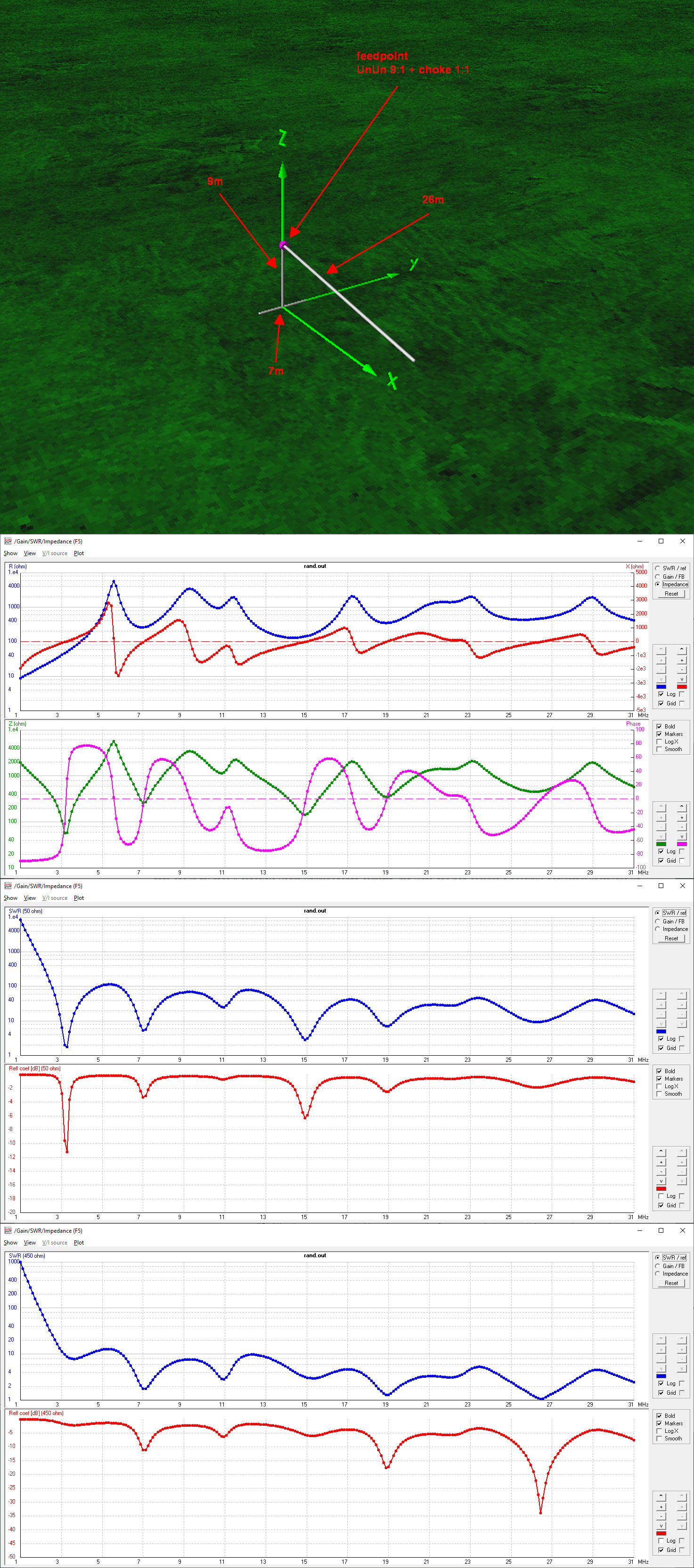
Task: Click the magenta Phase axis plus button
Action: click(x=682, y=817)
